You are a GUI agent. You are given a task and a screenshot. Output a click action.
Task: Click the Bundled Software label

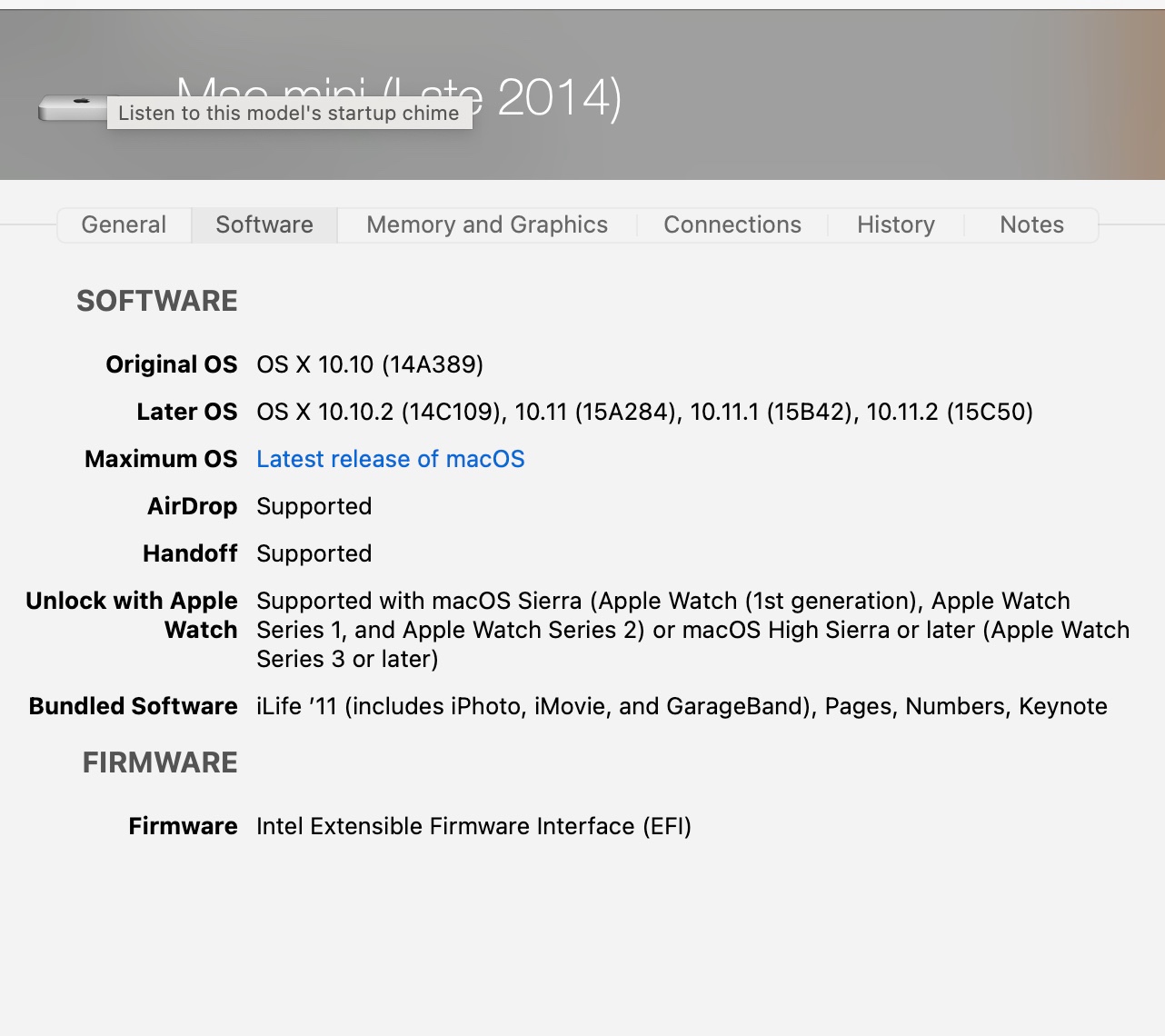pos(133,706)
